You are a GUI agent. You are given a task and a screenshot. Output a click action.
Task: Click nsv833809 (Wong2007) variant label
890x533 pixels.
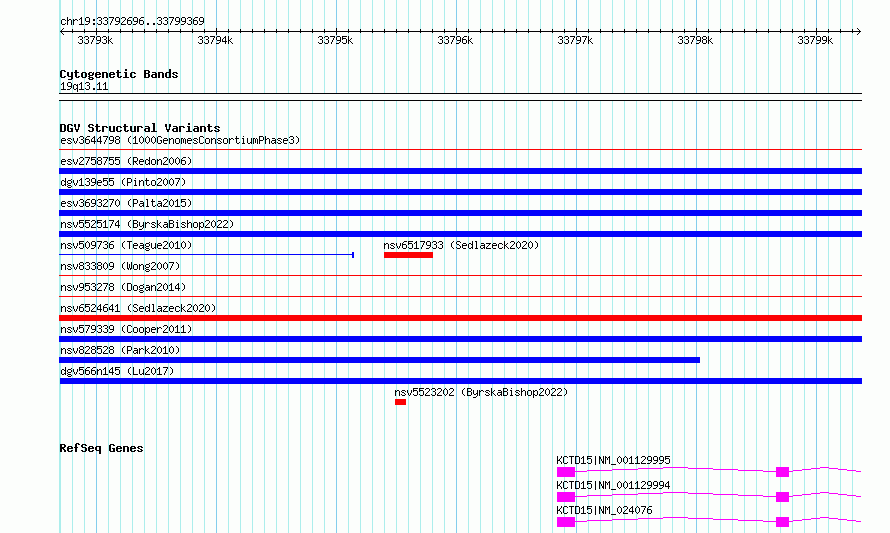click(120, 266)
